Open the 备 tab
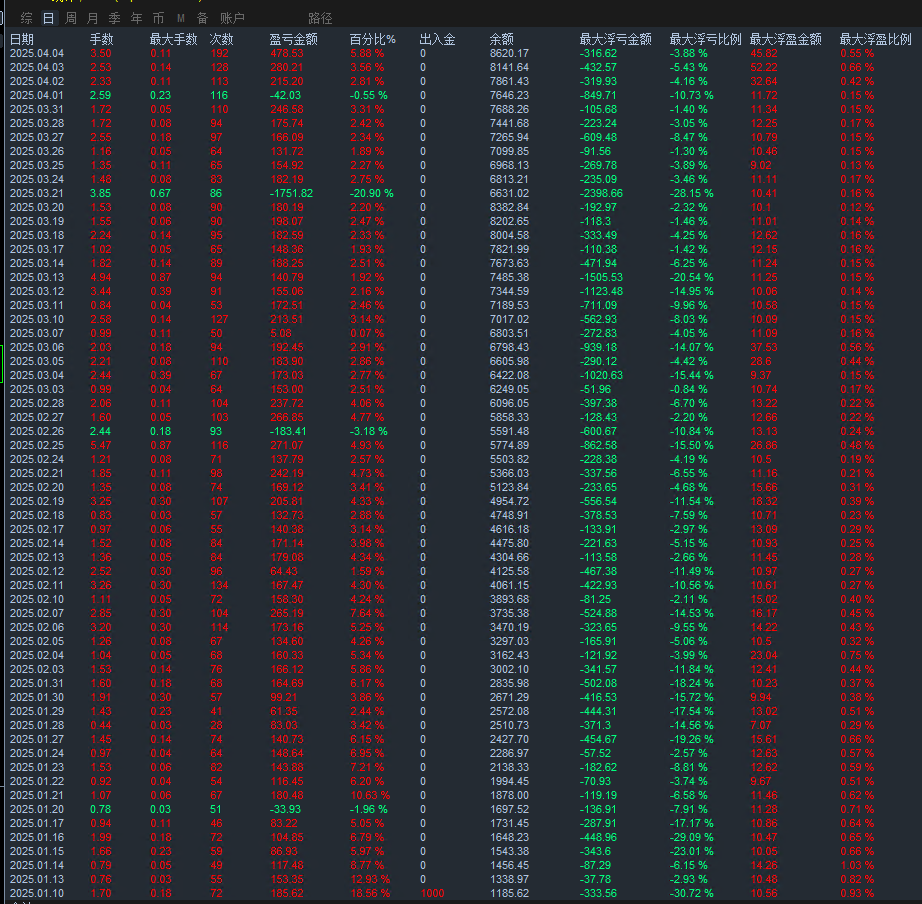This screenshot has height=904, width=922. (x=202, y=18)
